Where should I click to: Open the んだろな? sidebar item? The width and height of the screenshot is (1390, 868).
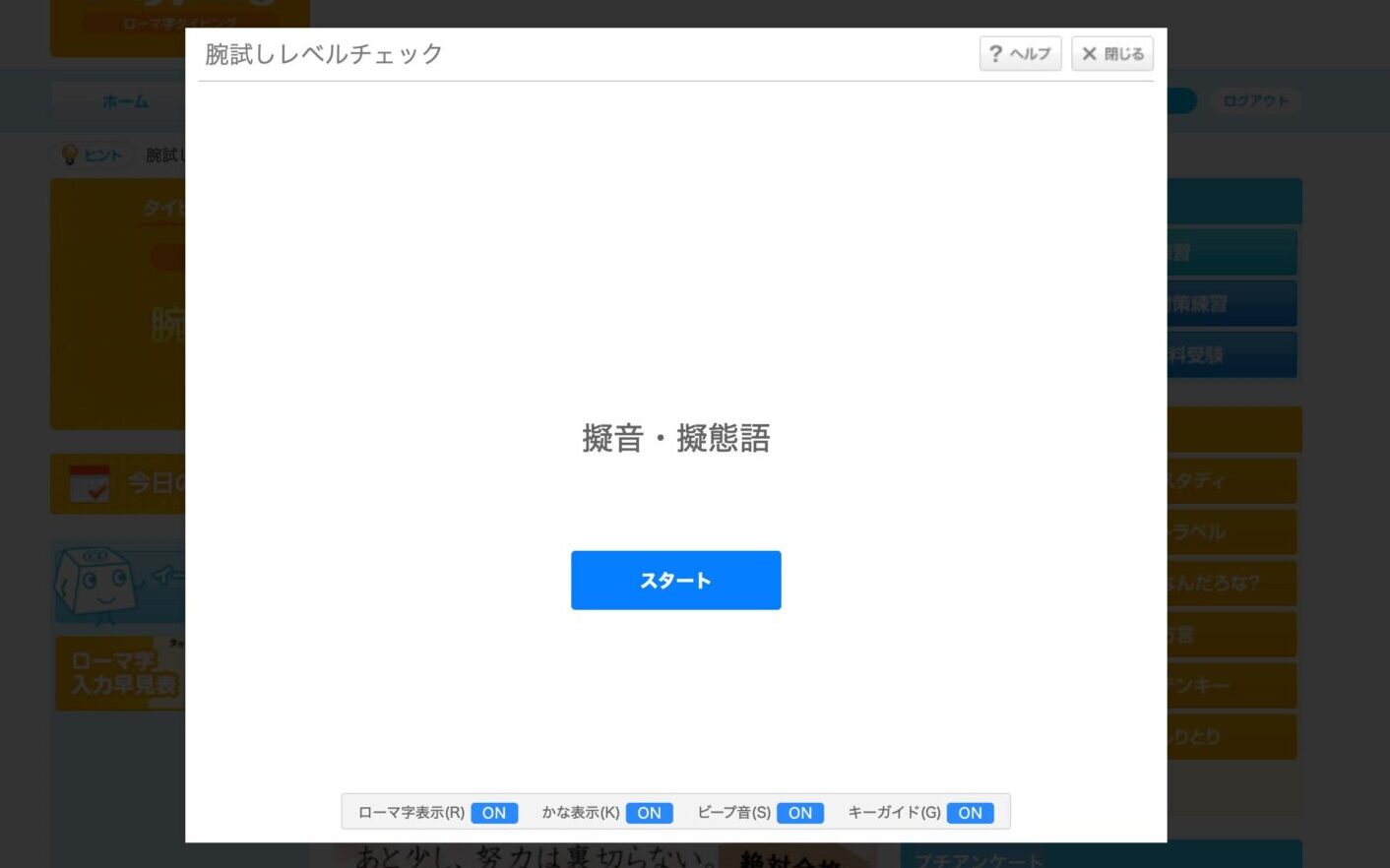(1231, 584)
